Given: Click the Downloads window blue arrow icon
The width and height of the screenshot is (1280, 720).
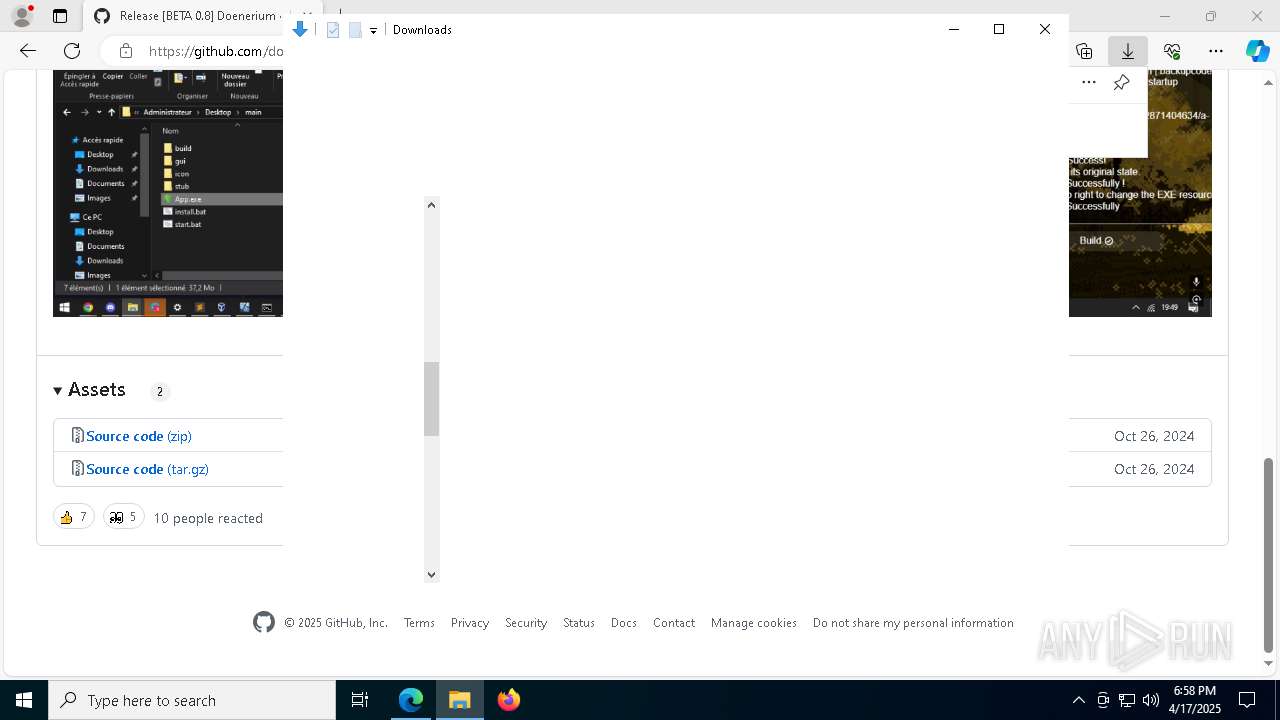Looking at the screenshot, I should pos(300,30).
